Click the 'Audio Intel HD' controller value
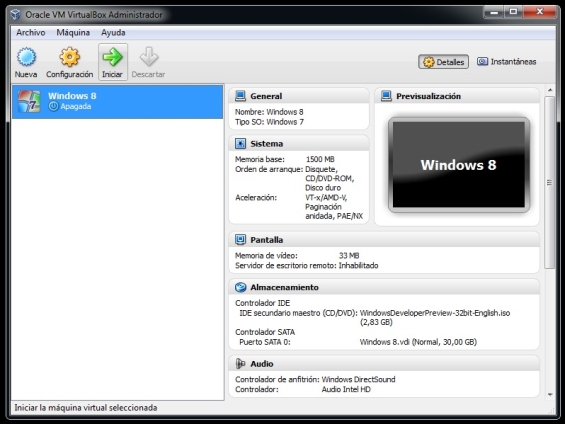565x424 pixels. coord(346,389)
